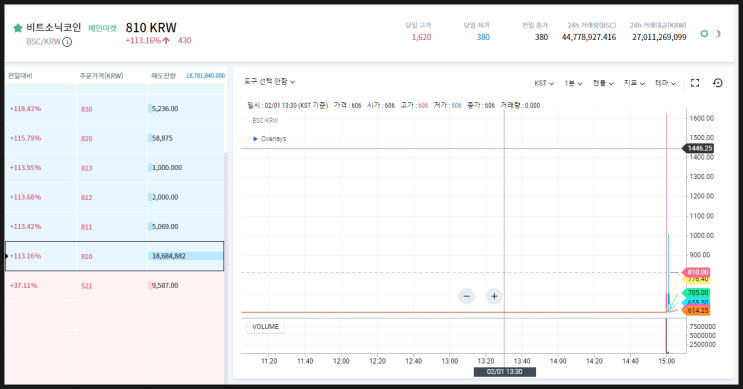Click the 24h volume 44,778,927.416
The height and width of the screenshot is (389, 743).
tap(589, 37)
